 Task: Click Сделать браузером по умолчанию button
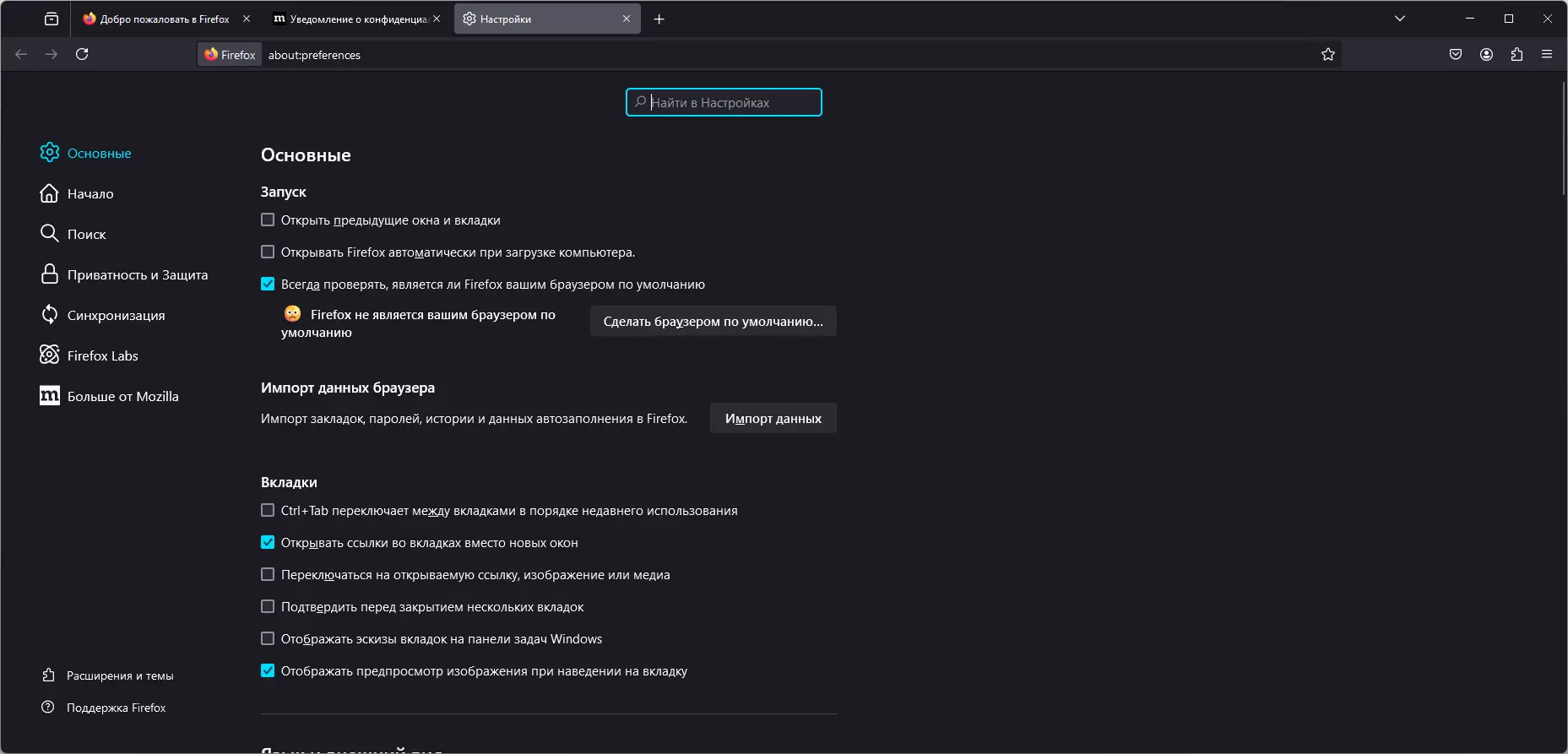713,321
